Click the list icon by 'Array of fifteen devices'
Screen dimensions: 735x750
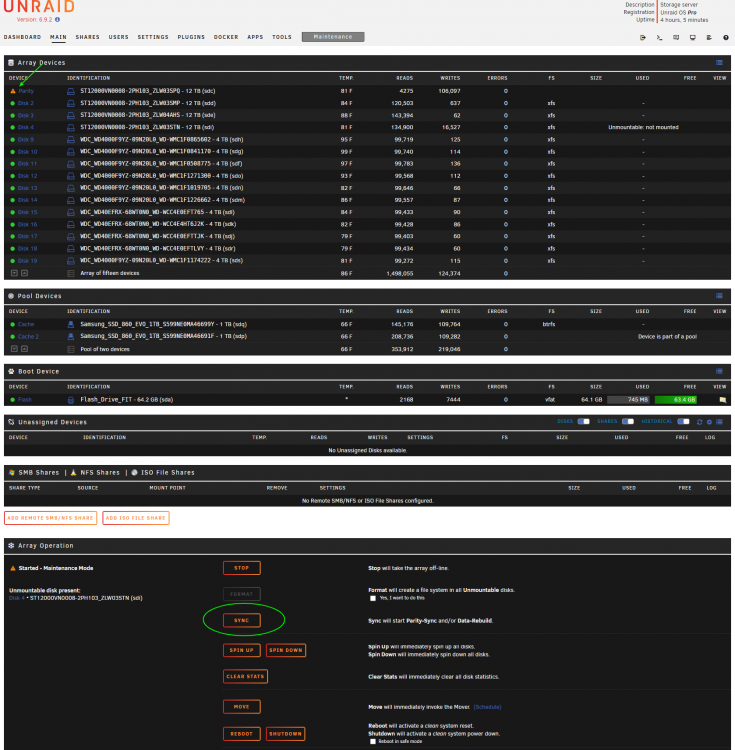point(71,274)
